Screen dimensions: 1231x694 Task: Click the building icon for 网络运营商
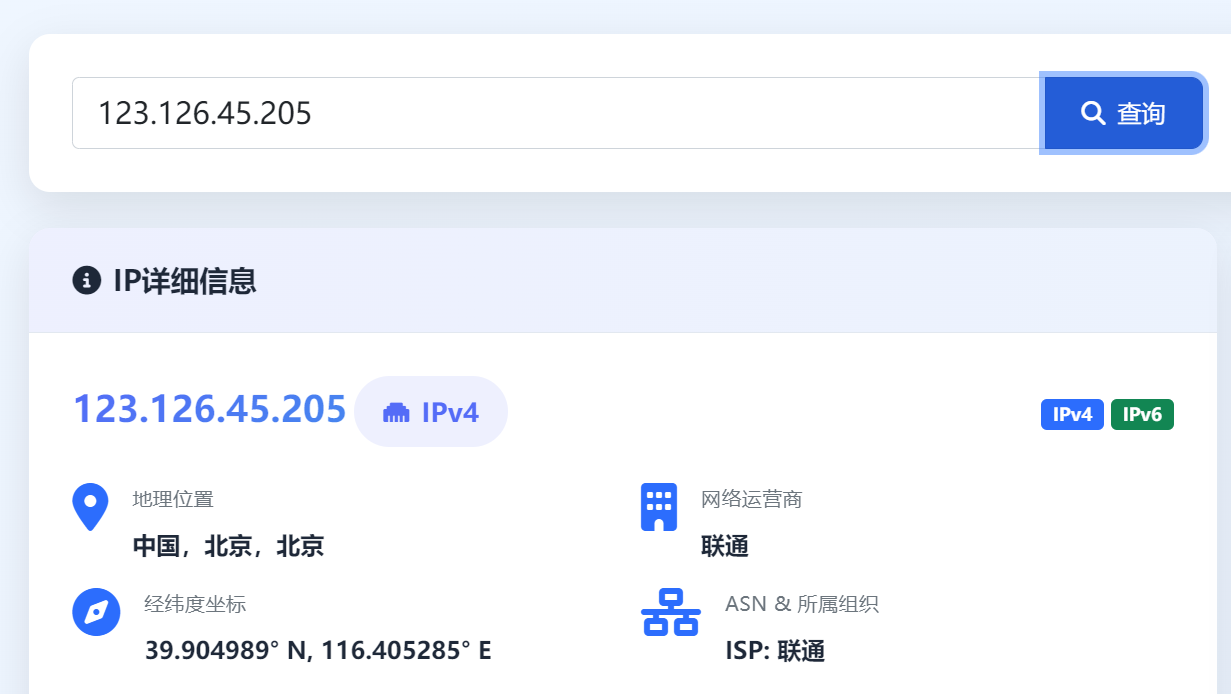point(658,506)
